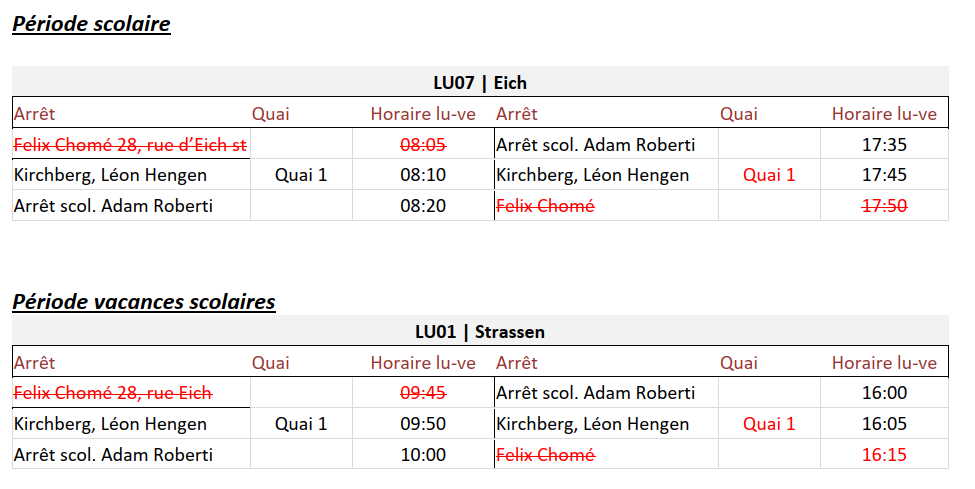
Task: Click the 10:00 time cell
Action: (423, 455)
